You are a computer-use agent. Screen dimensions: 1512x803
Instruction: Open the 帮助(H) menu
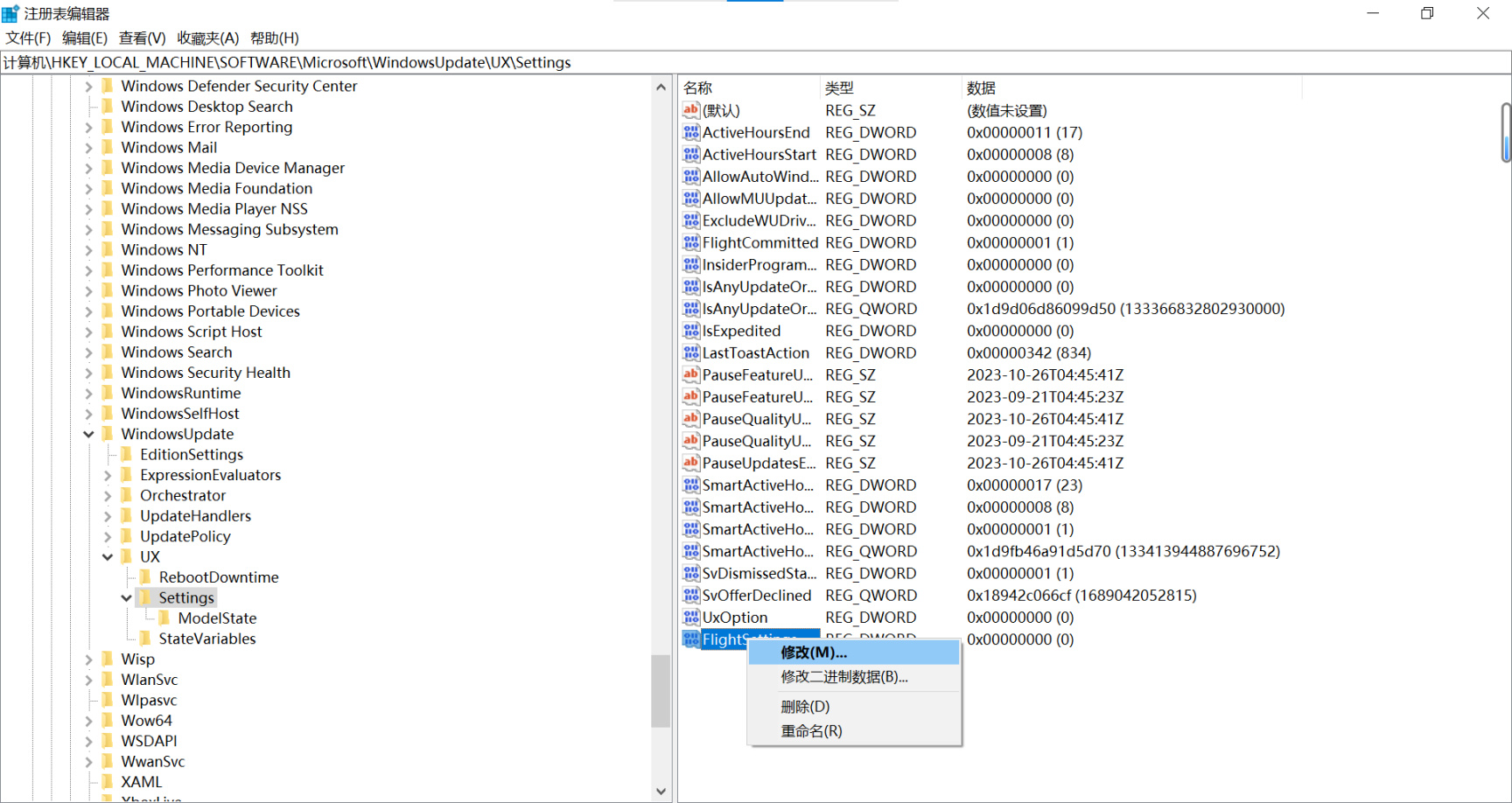coord(275,38)
